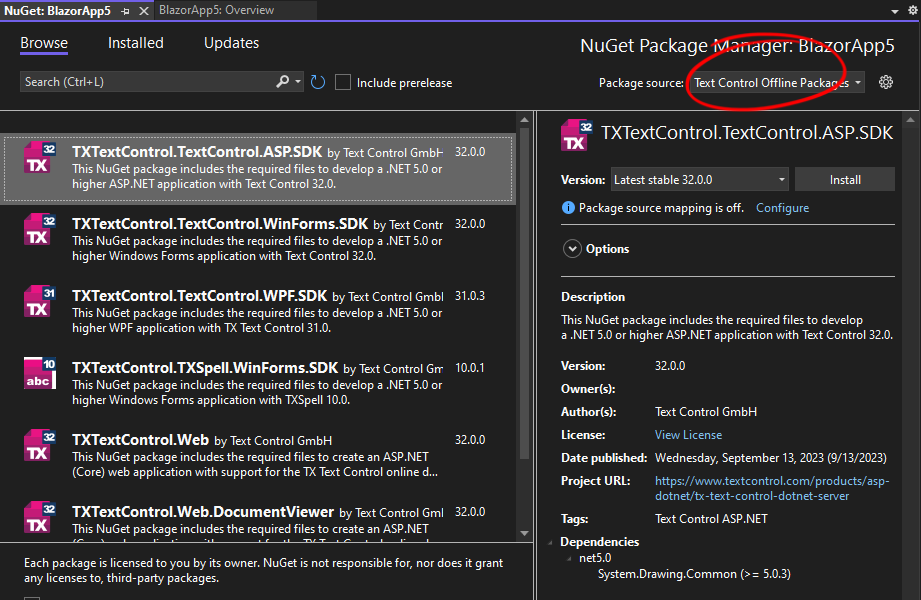Open search options dropdown arrow
Screen dimensions: 921x600
(x=298, y=82)
